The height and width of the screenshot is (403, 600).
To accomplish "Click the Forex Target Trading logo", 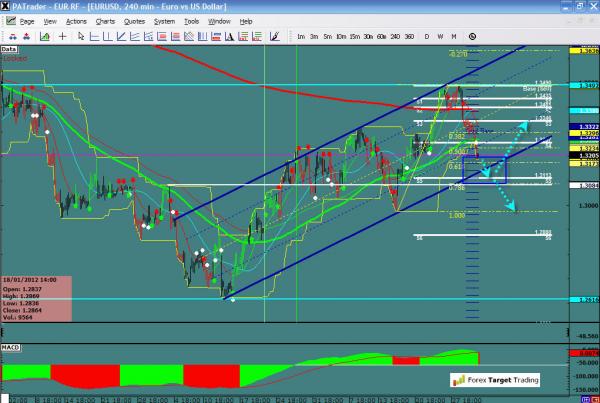I will [x=495, y=380].
